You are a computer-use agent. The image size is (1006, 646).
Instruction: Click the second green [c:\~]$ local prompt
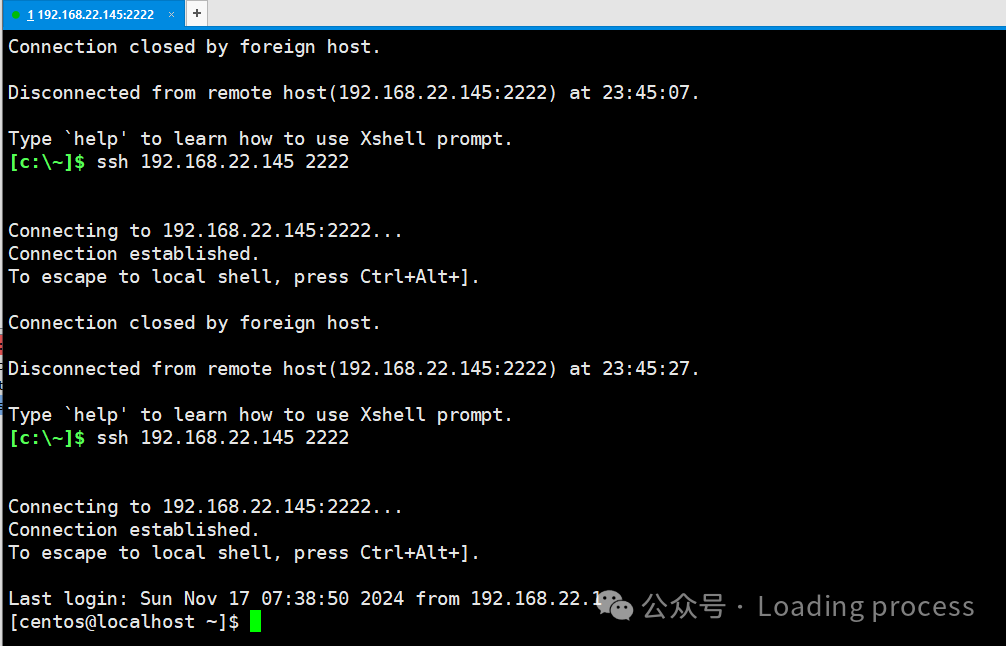coord(47,438)
